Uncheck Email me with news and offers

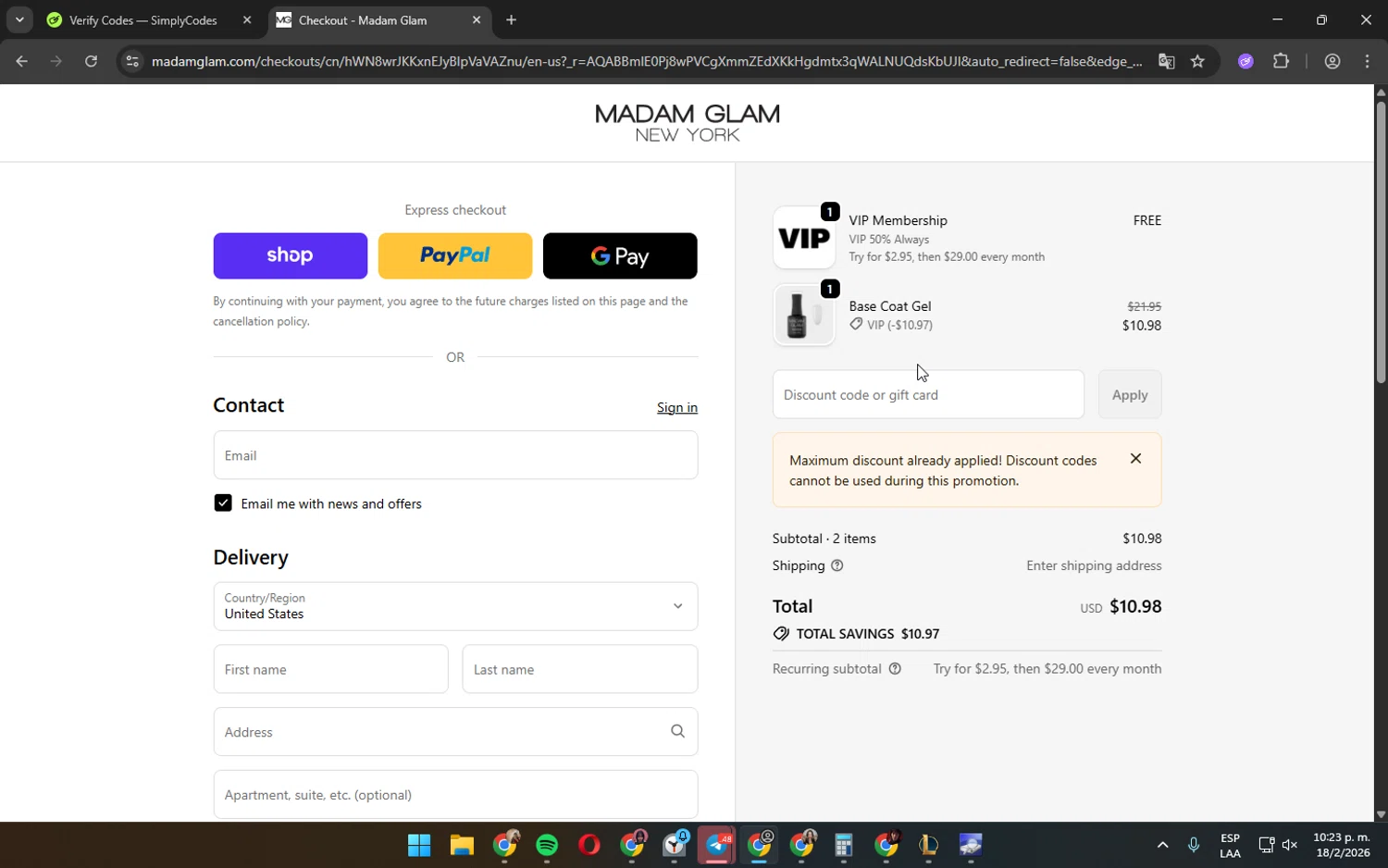[x=223, y=502]
